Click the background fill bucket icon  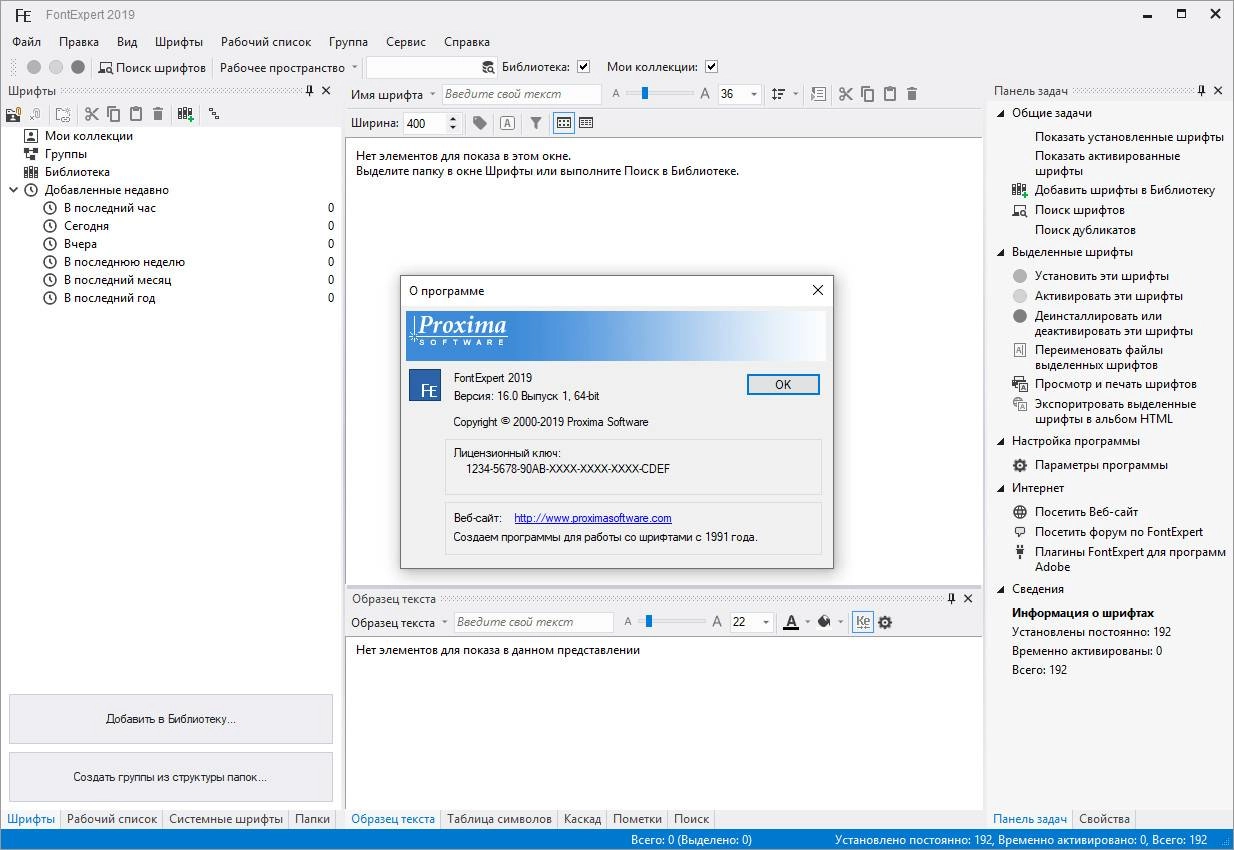point(824,622)
